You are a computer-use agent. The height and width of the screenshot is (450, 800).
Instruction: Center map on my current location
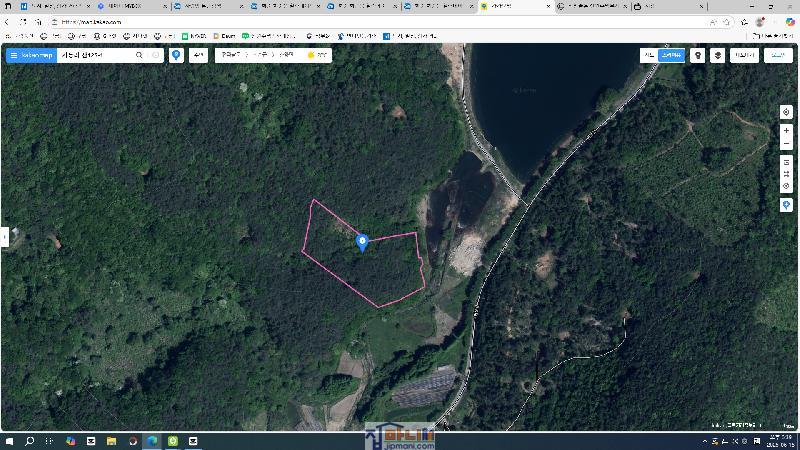tap(786, 112)
